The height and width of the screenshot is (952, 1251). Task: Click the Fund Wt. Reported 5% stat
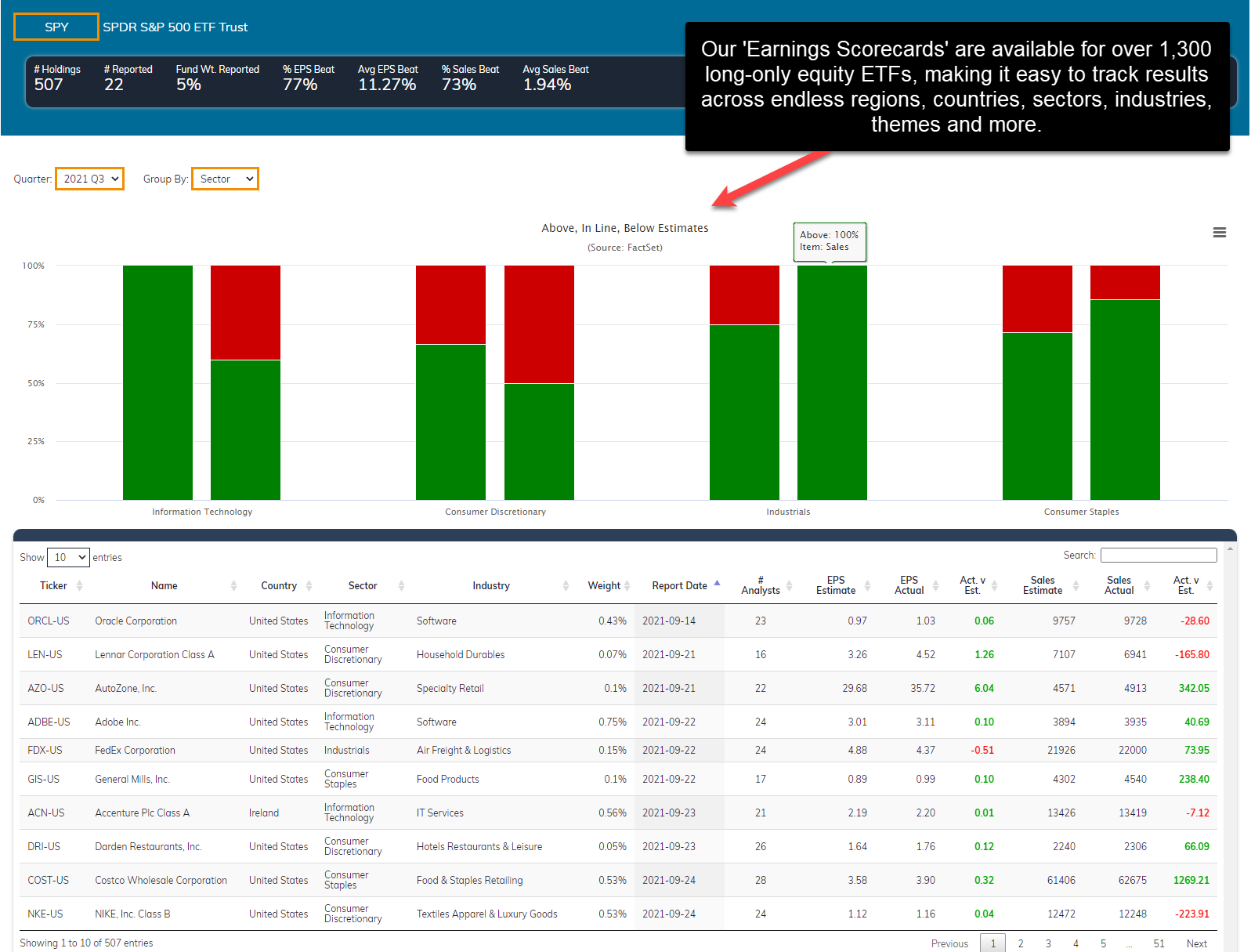[217, 78]
